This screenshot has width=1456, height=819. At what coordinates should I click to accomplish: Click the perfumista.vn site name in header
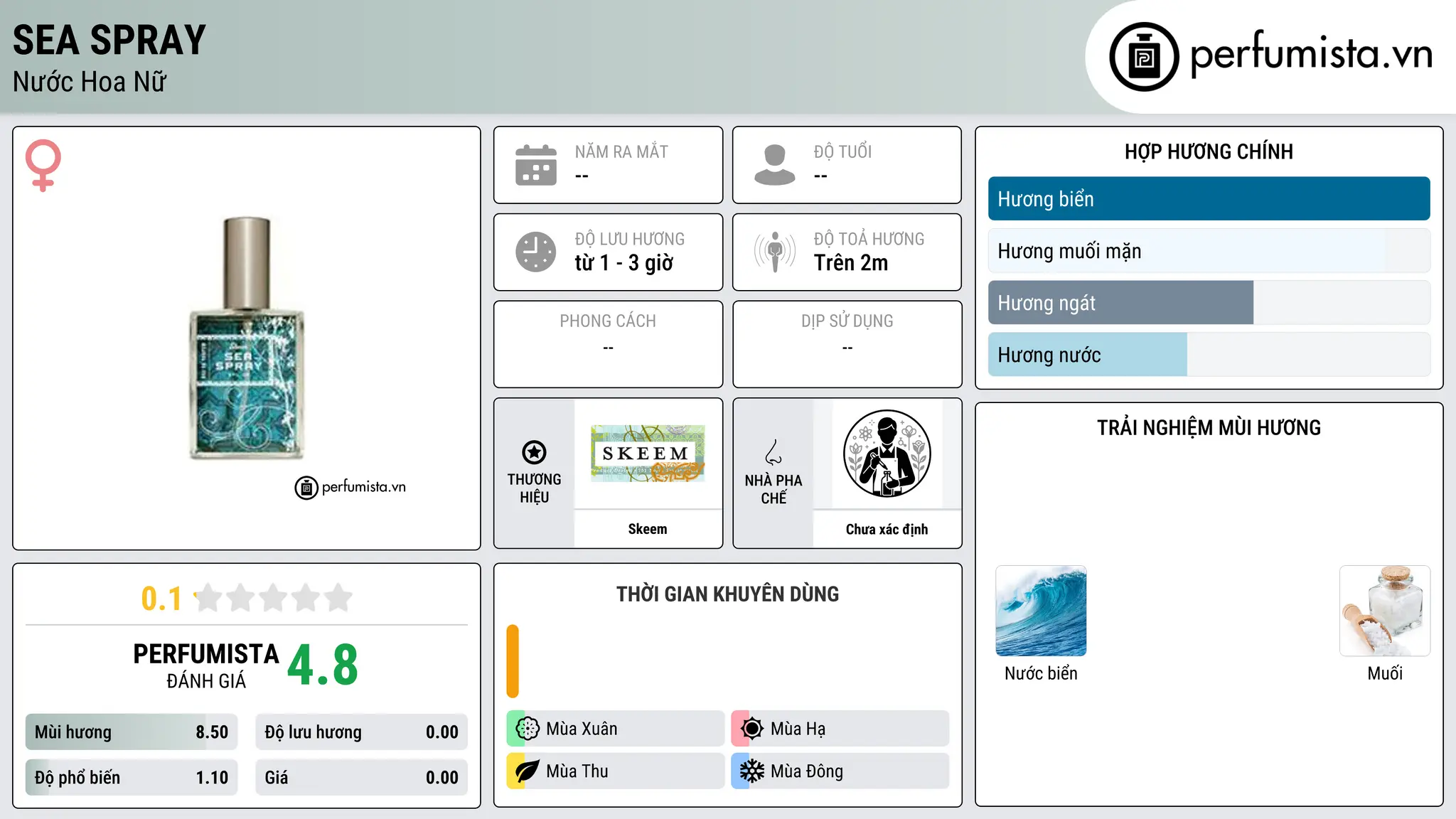click(x=1311, y=53)
